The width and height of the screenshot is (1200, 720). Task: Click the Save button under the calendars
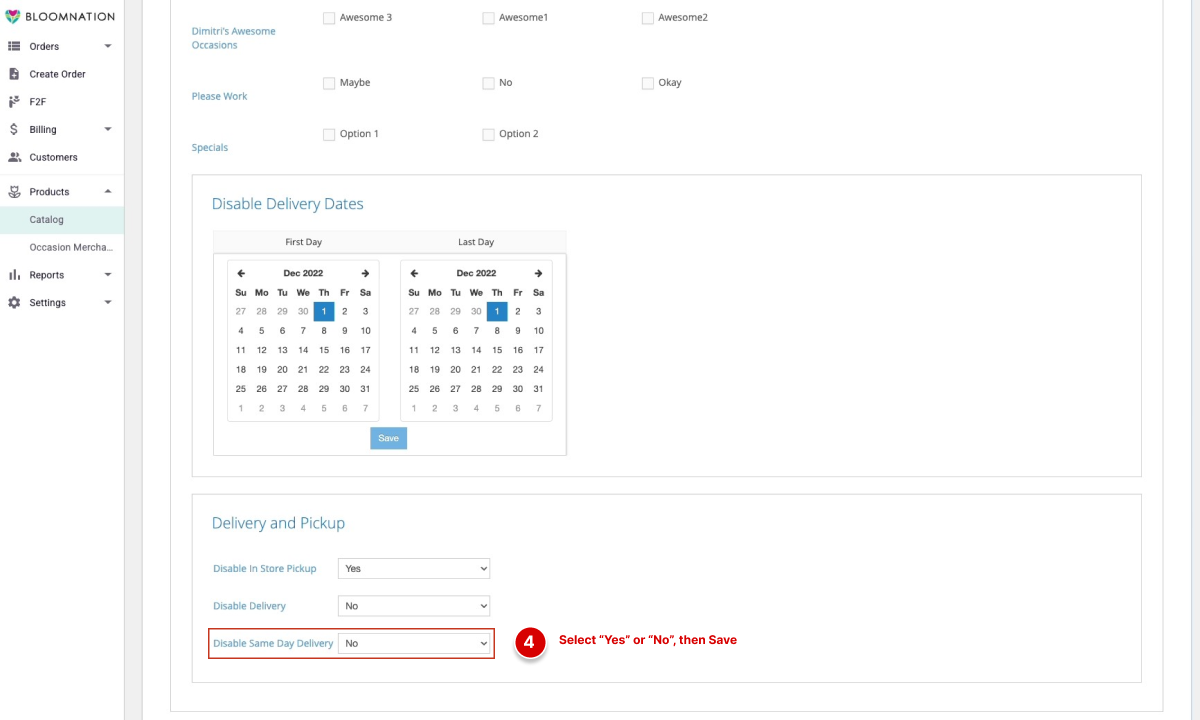coord(388,438)
